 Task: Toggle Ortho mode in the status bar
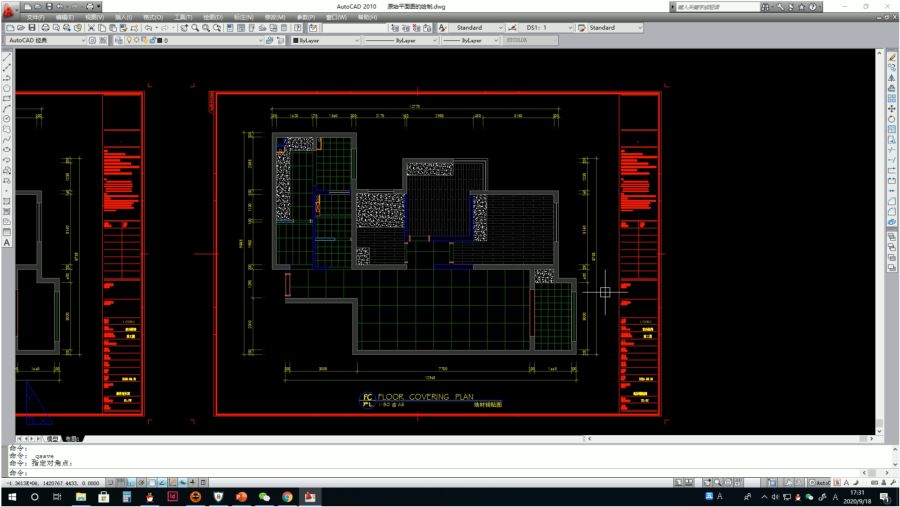point(133,482)
